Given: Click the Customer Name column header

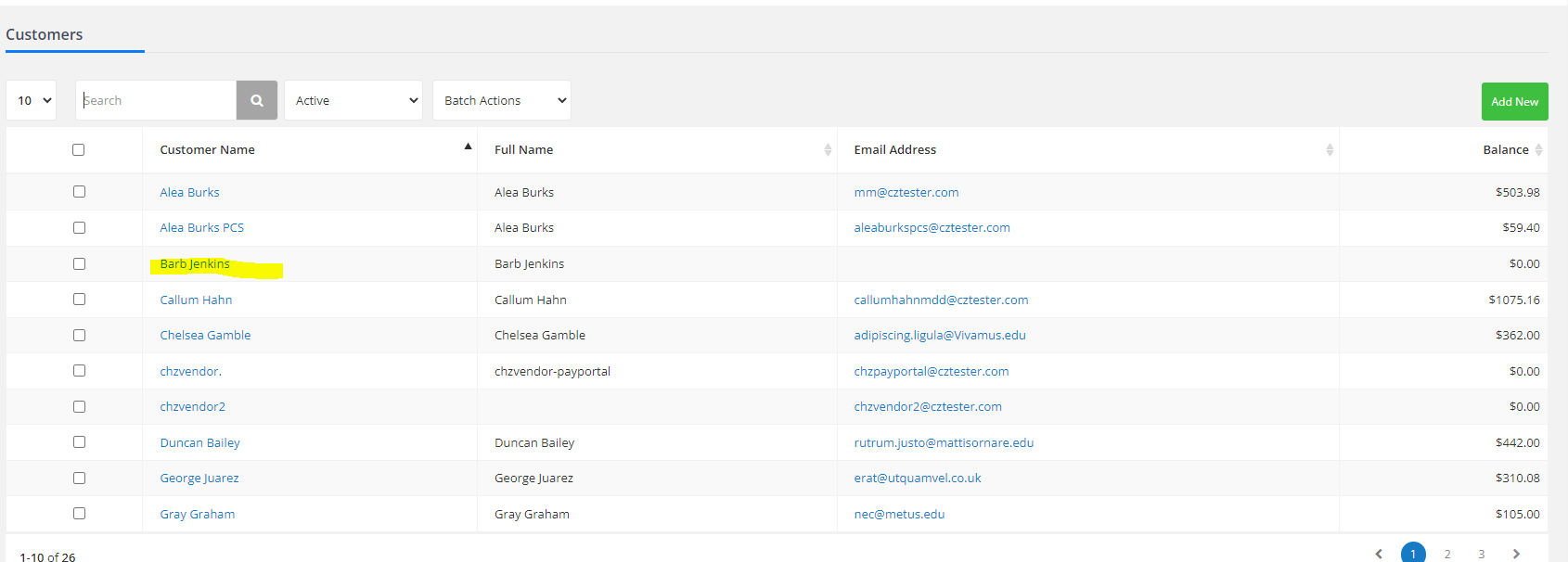Looking at the screenshot, I should tap(207, 149).
